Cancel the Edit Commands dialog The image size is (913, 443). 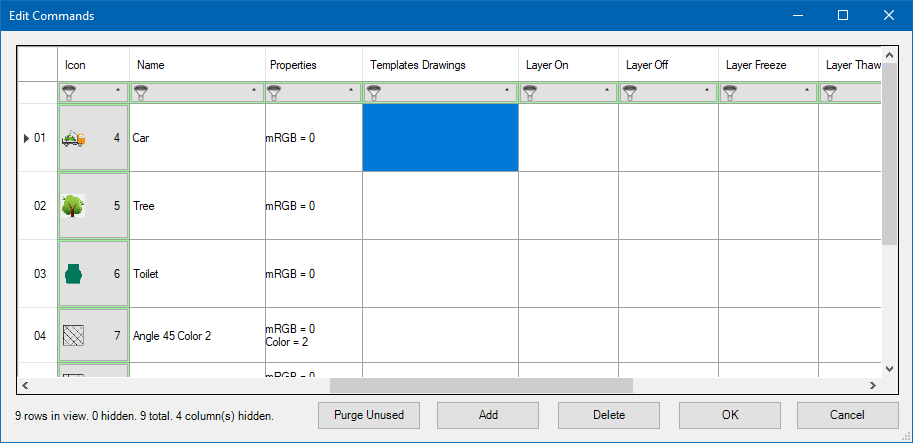(x=847, y=415)
